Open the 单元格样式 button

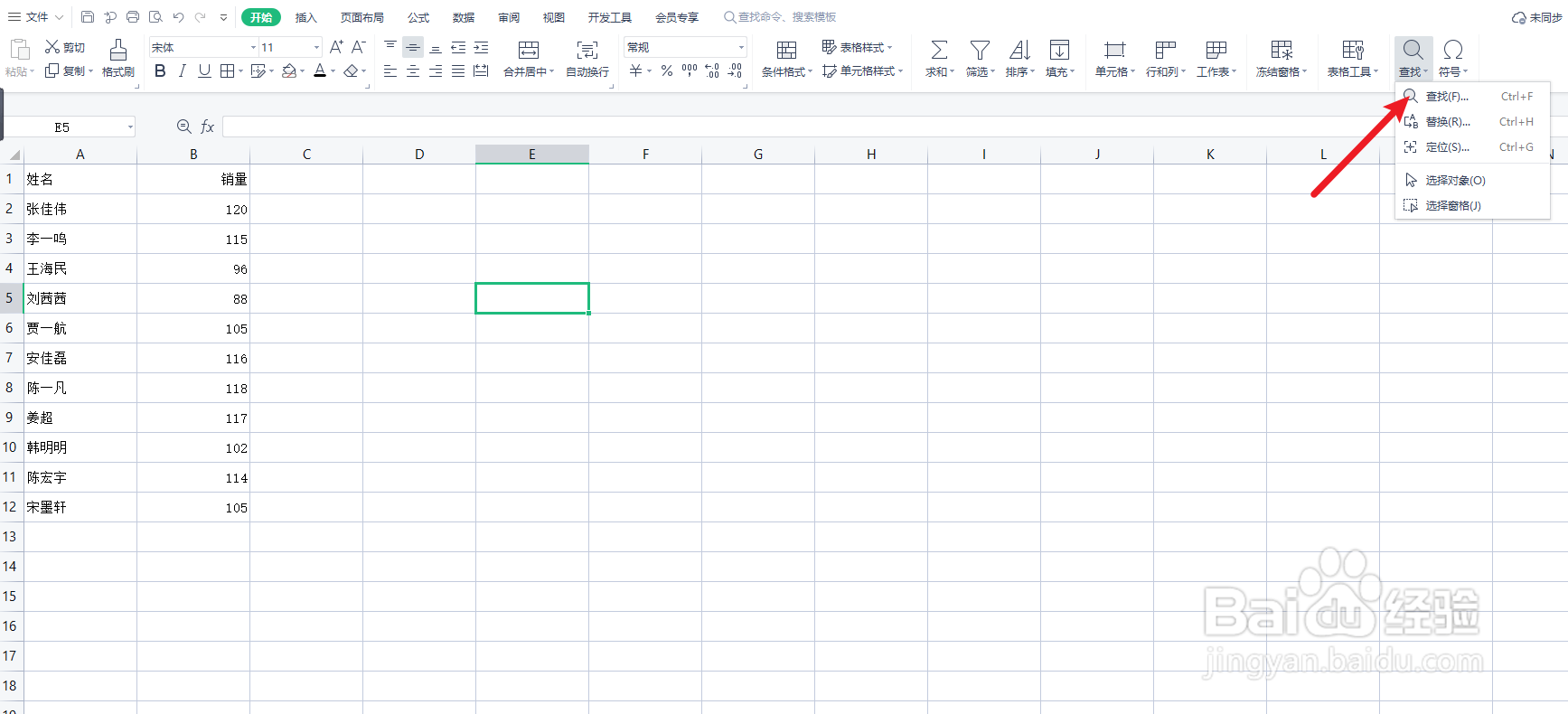tap(862, 70)
